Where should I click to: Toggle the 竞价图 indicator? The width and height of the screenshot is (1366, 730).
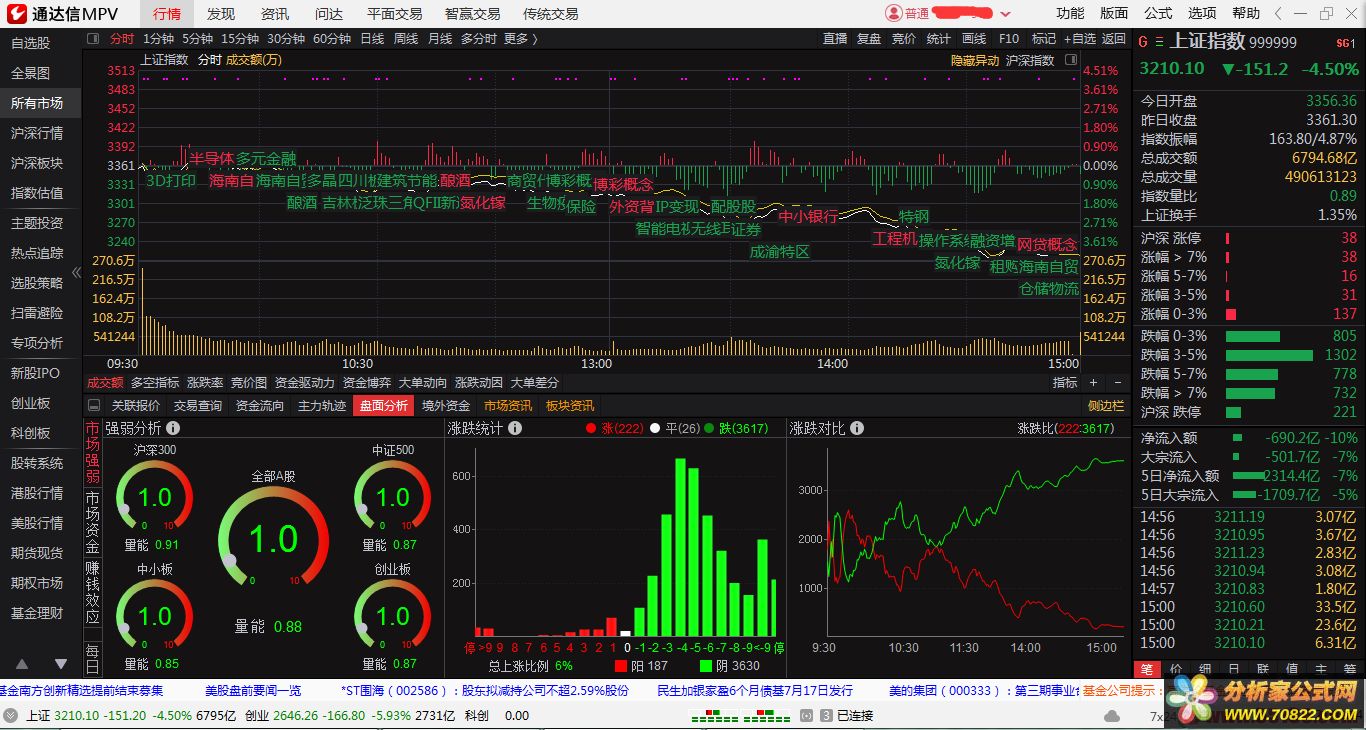pos(249,382)
